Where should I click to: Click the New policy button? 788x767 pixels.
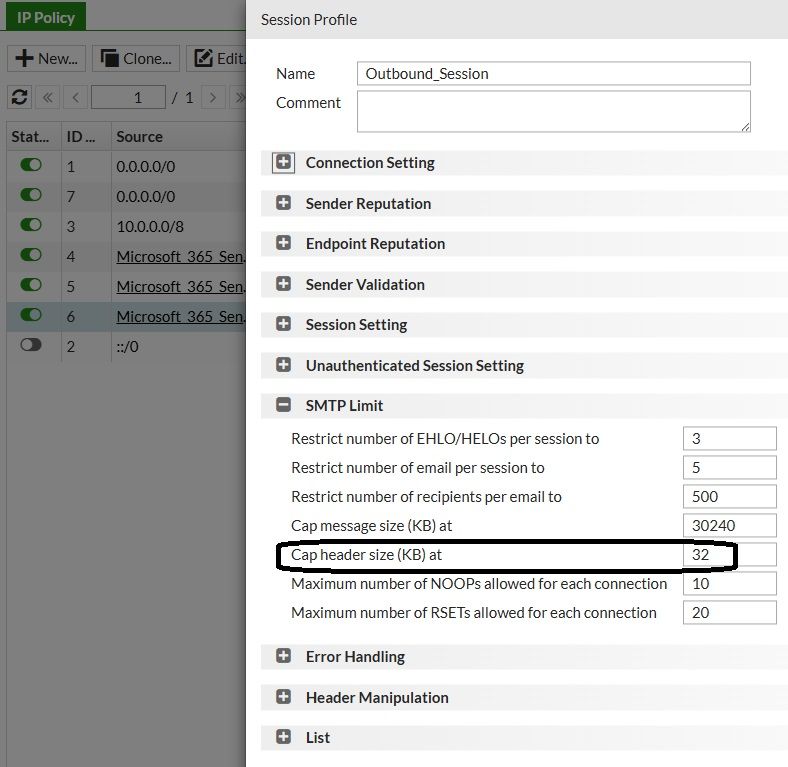coord(47,58)
